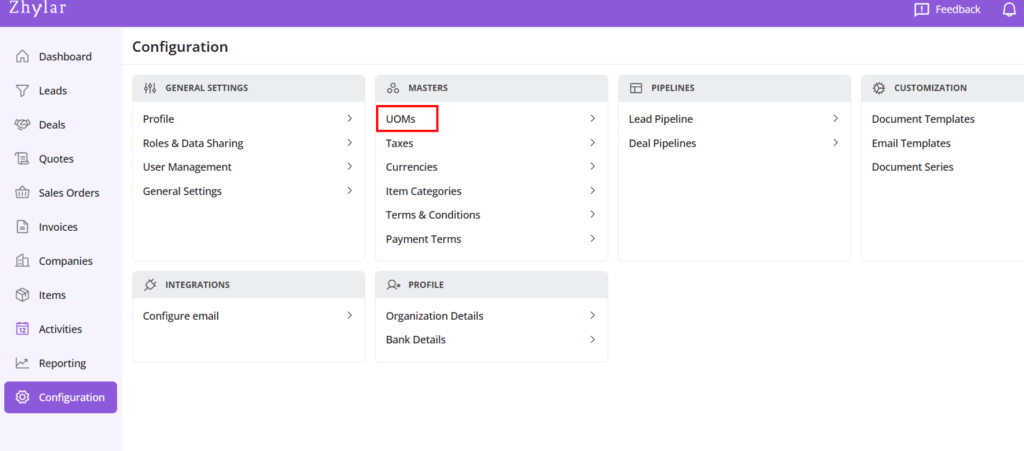The width and height of the screenshot is (1024, 451).
Task: Click the notification bell icon
Action: (1008, 9)
